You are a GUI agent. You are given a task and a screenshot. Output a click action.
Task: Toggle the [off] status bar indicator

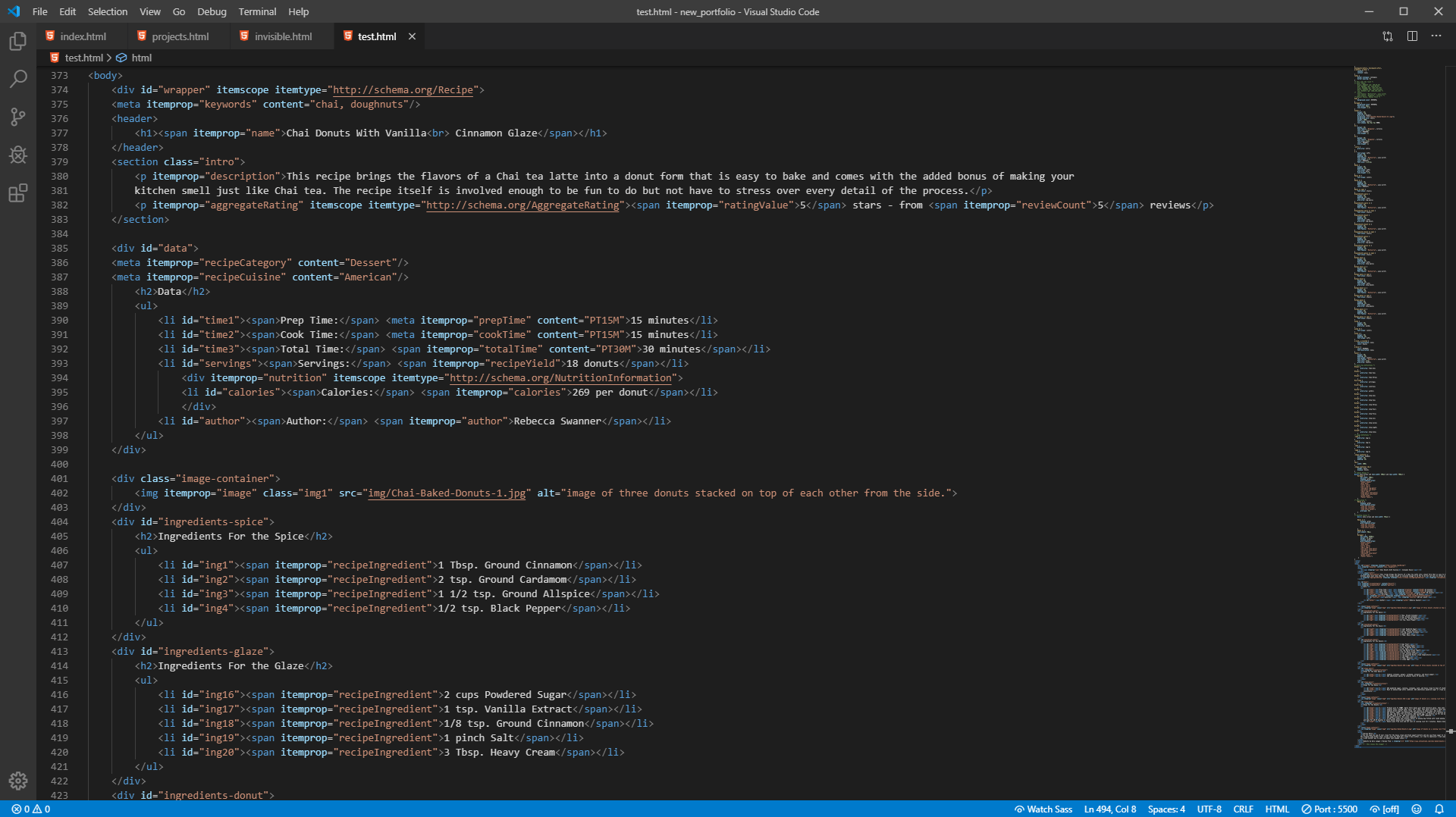pos(1384,809)
